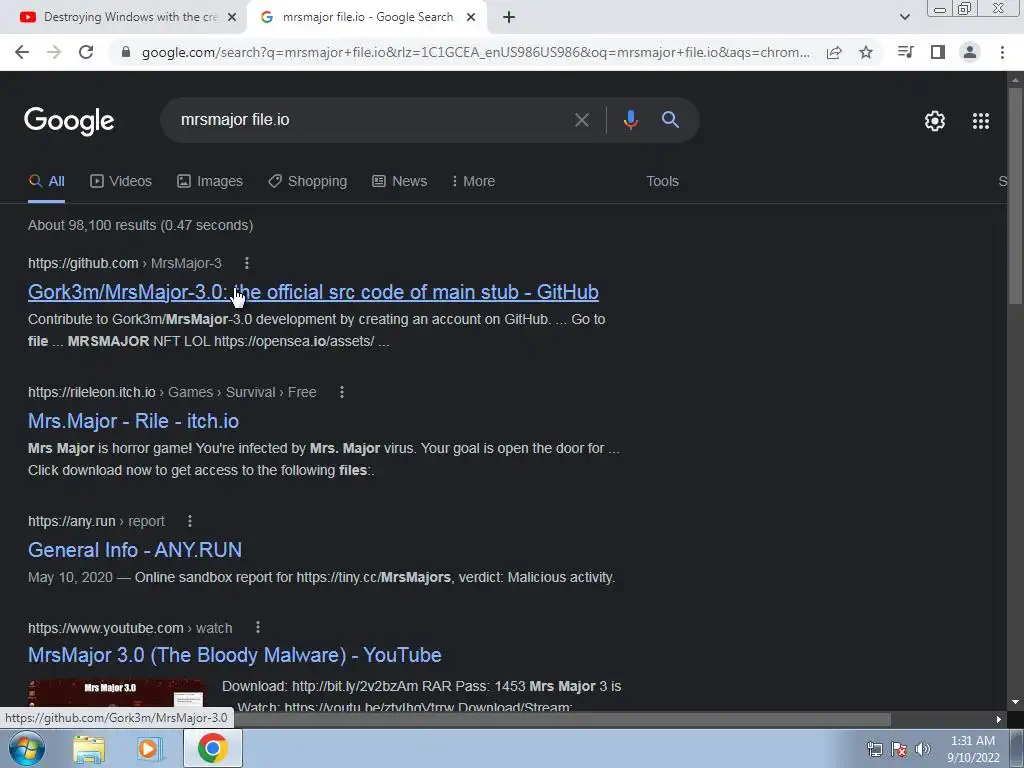Click the address bar URL
This screenshot has width=1024, height=768.
475,52
